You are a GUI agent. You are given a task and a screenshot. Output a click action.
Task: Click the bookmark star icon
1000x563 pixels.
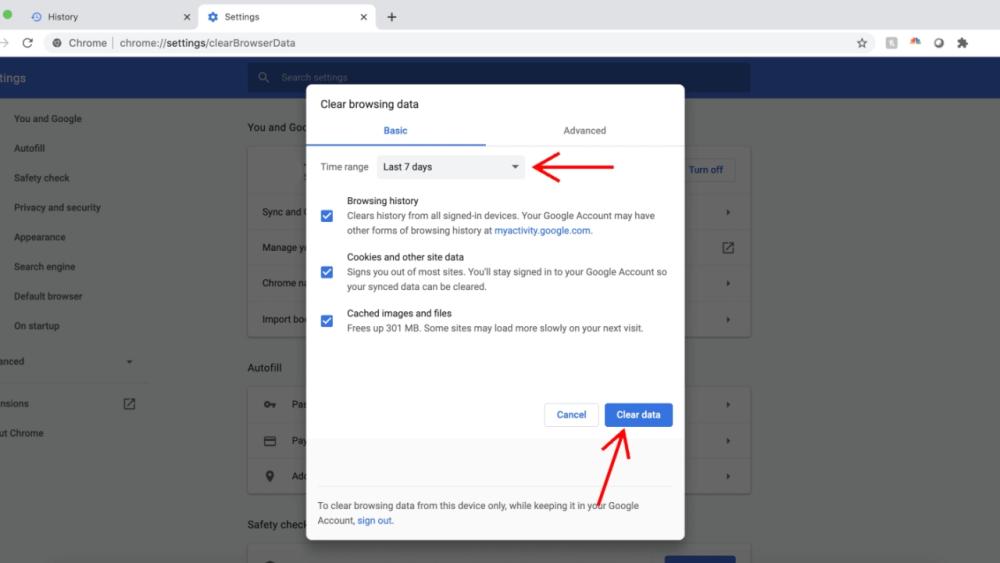point(862,43)
